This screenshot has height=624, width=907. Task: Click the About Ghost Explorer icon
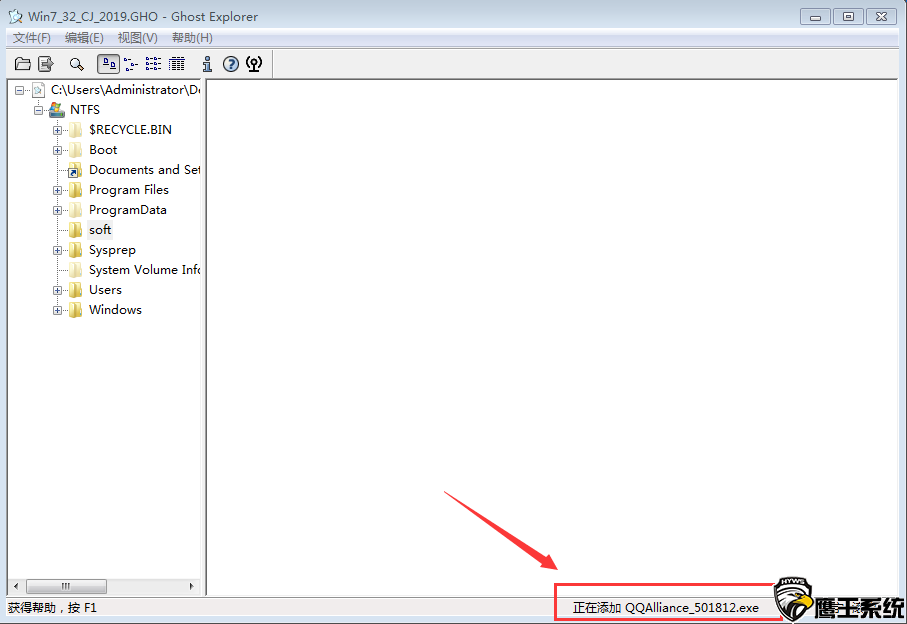click(254, 64)
